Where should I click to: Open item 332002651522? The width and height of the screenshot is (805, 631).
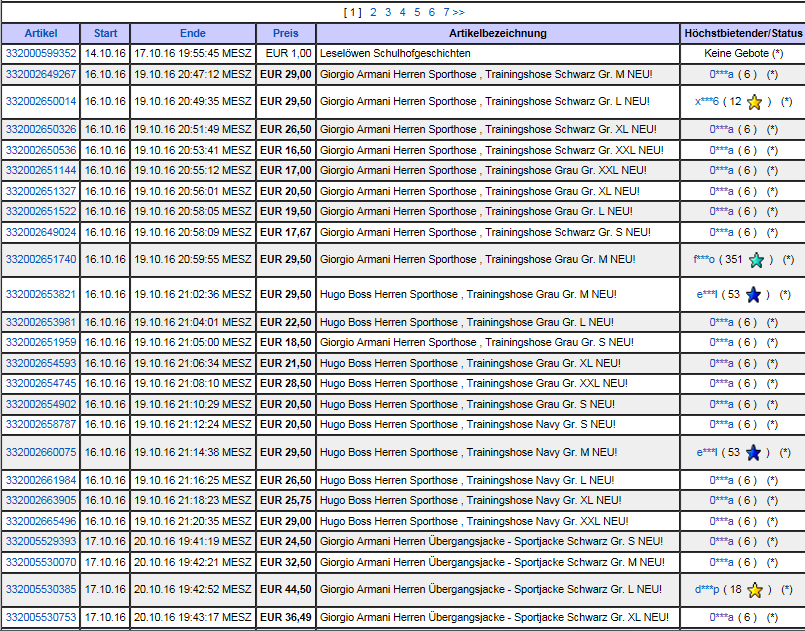(x=41, y=212)
